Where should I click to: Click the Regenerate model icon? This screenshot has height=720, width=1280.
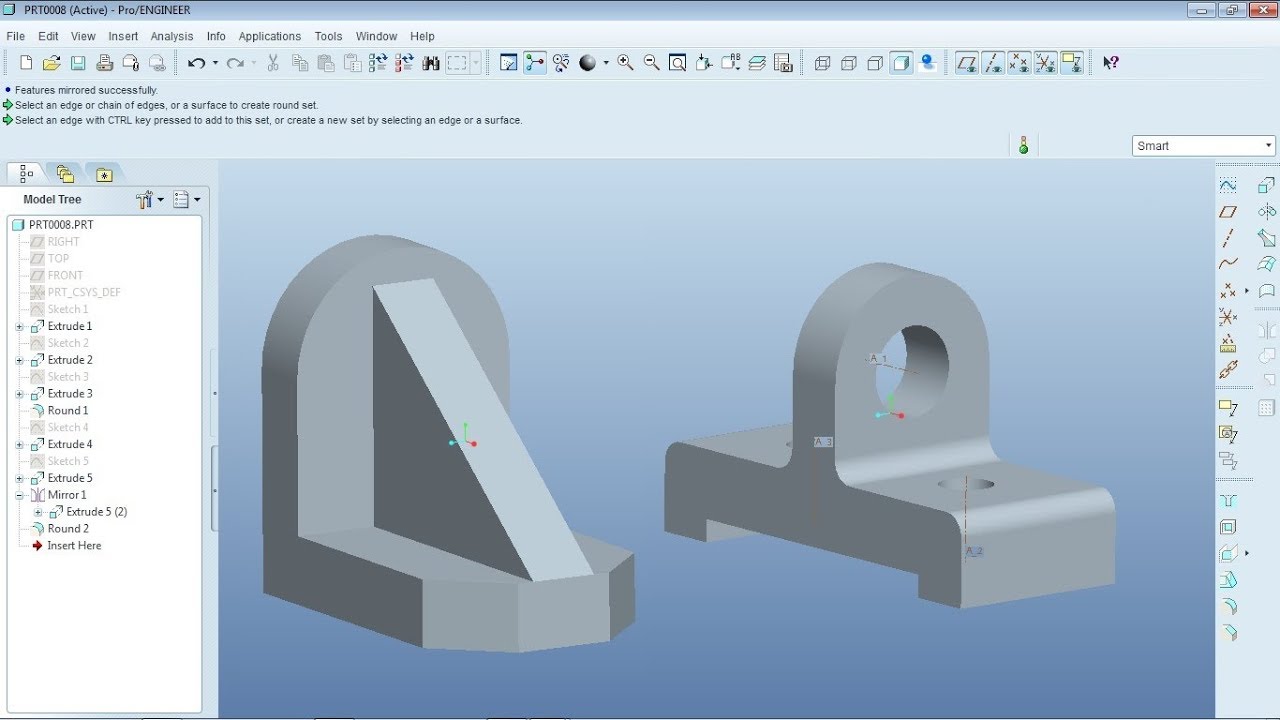[378, 63]
